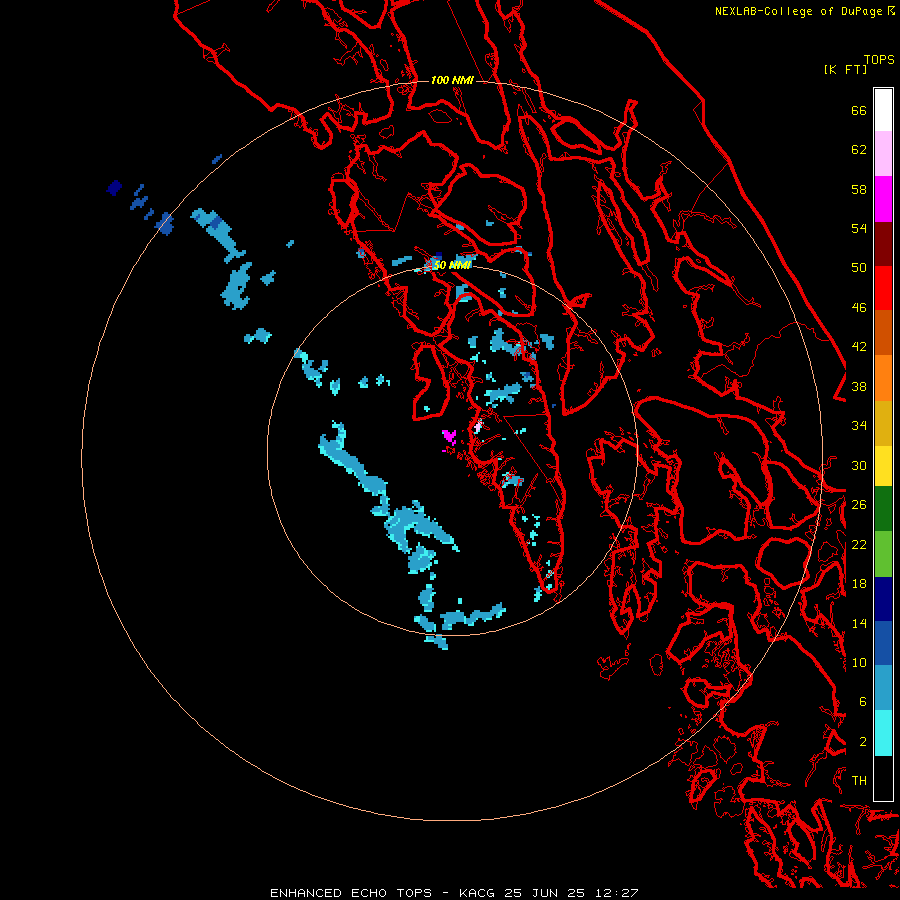900x900 pixels.
Task: Click the medium blue 14 kft legend swatch
Action: point(883,643)
